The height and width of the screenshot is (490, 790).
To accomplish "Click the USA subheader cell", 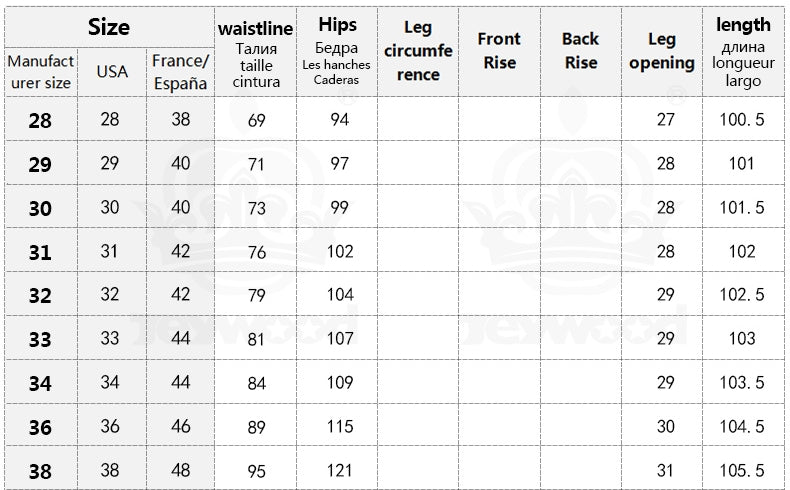I will tap(112, 72).
